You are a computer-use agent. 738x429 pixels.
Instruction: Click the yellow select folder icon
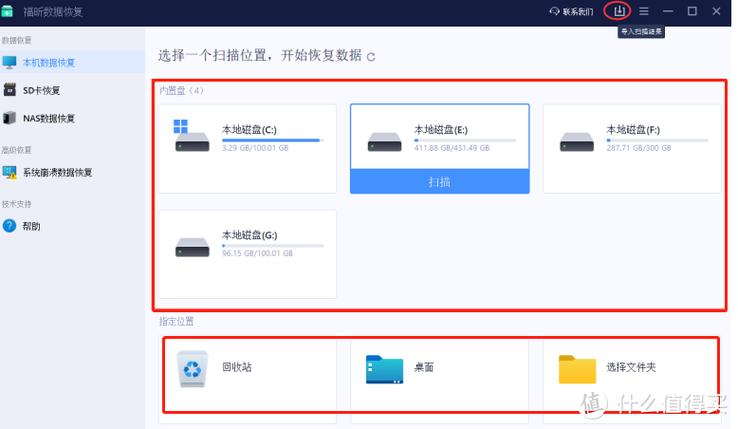tap(577, 370)
